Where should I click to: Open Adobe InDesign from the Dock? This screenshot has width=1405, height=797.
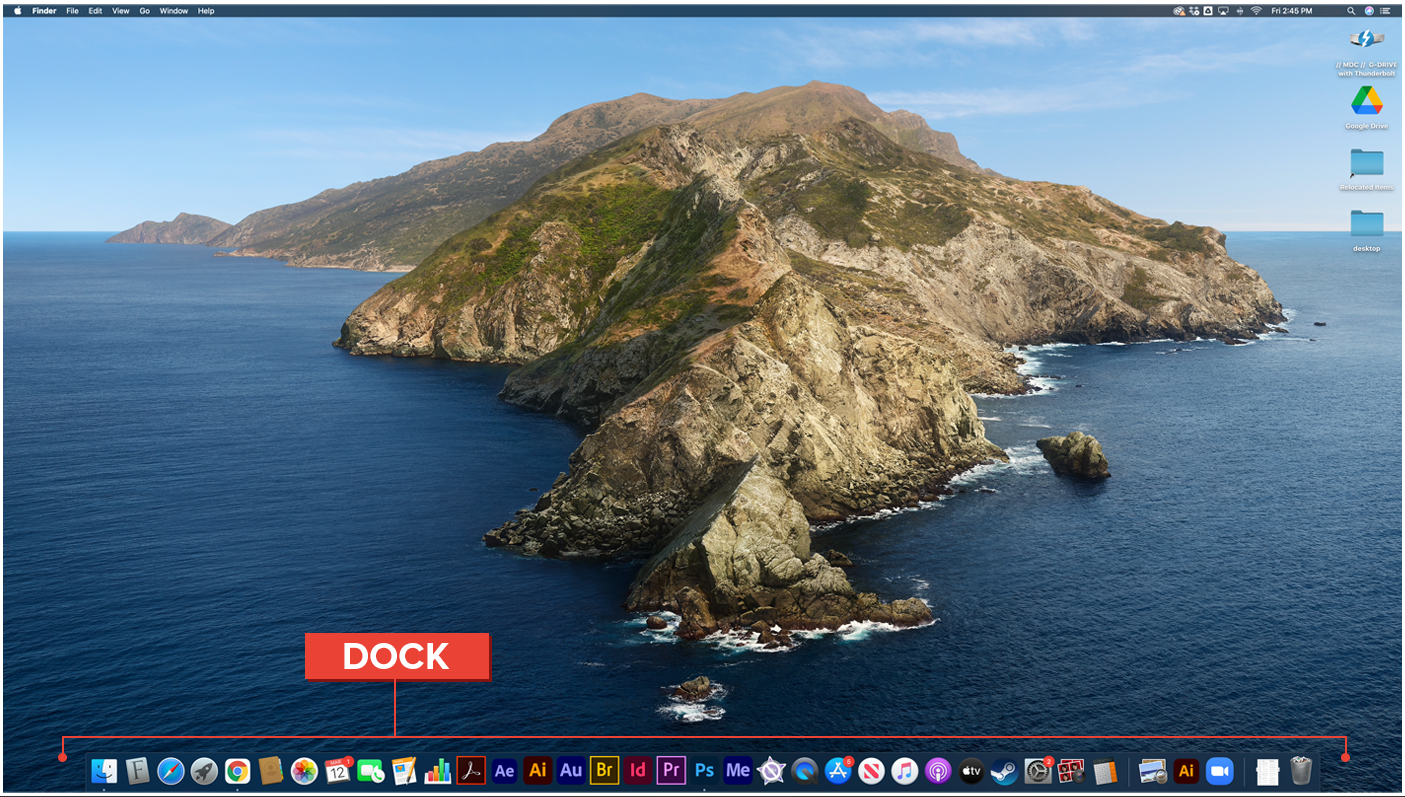[638, 771]
